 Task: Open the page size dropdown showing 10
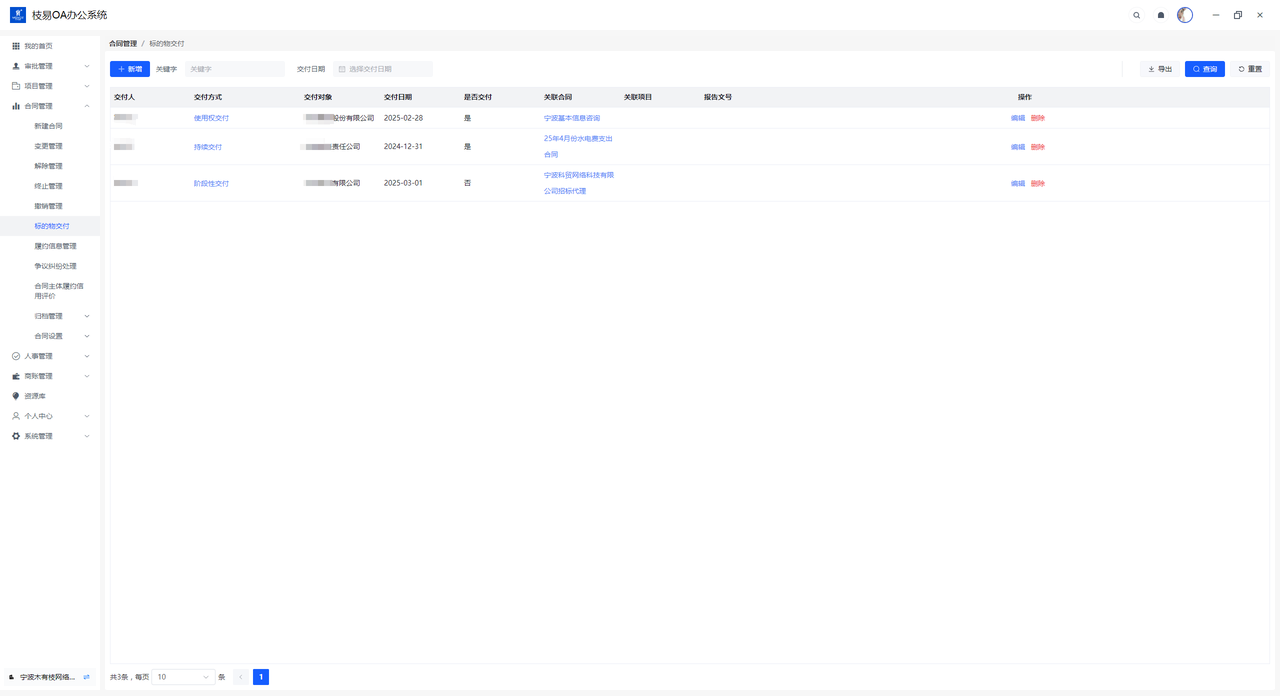[183, 677]
